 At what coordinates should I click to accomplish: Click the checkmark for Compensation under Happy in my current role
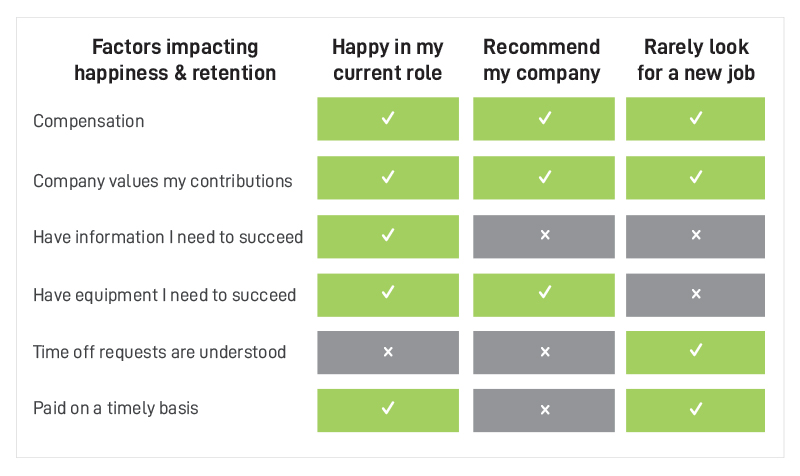point(388,118)
